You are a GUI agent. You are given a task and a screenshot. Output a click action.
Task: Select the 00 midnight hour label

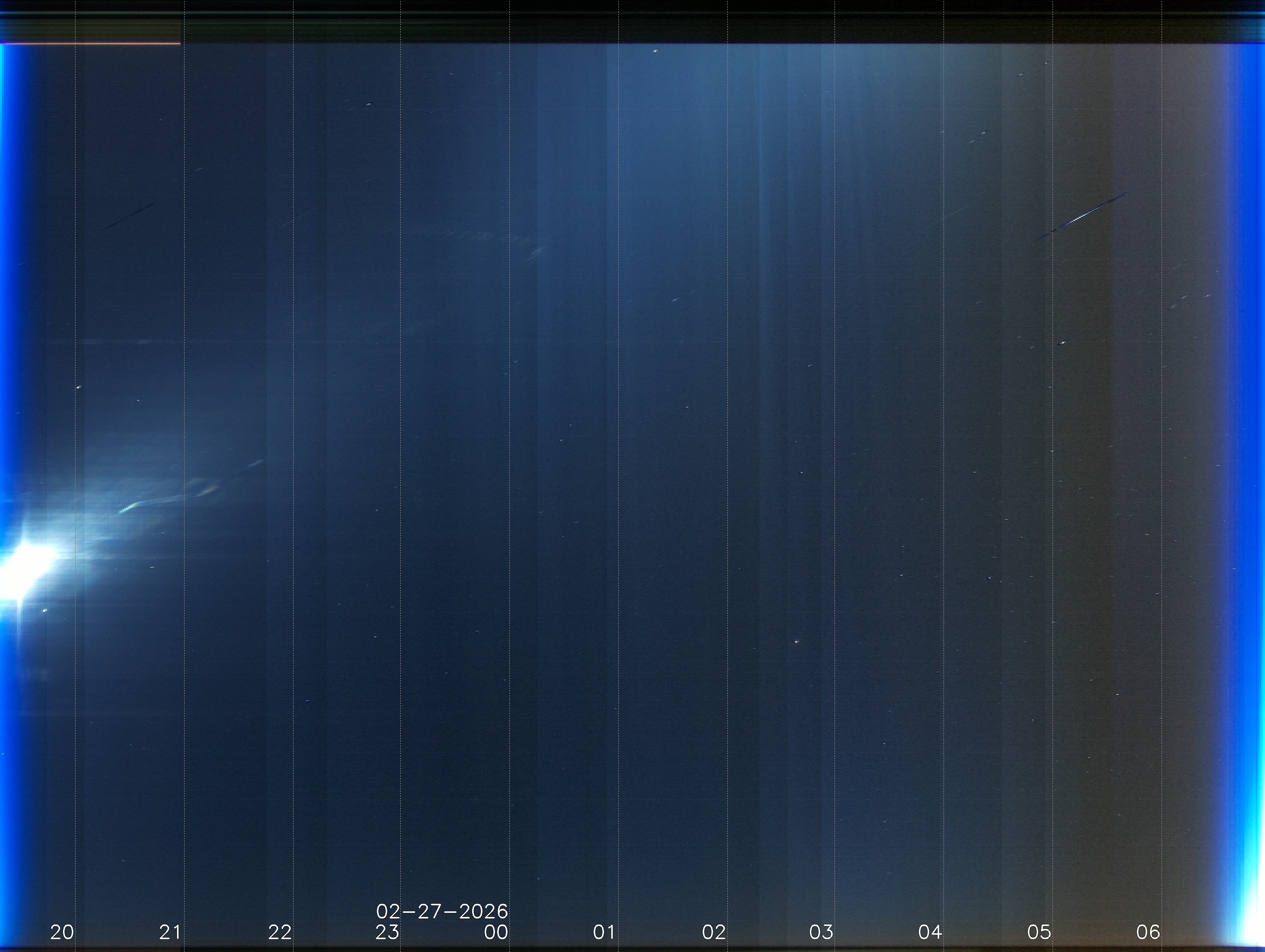coord(496,933)
